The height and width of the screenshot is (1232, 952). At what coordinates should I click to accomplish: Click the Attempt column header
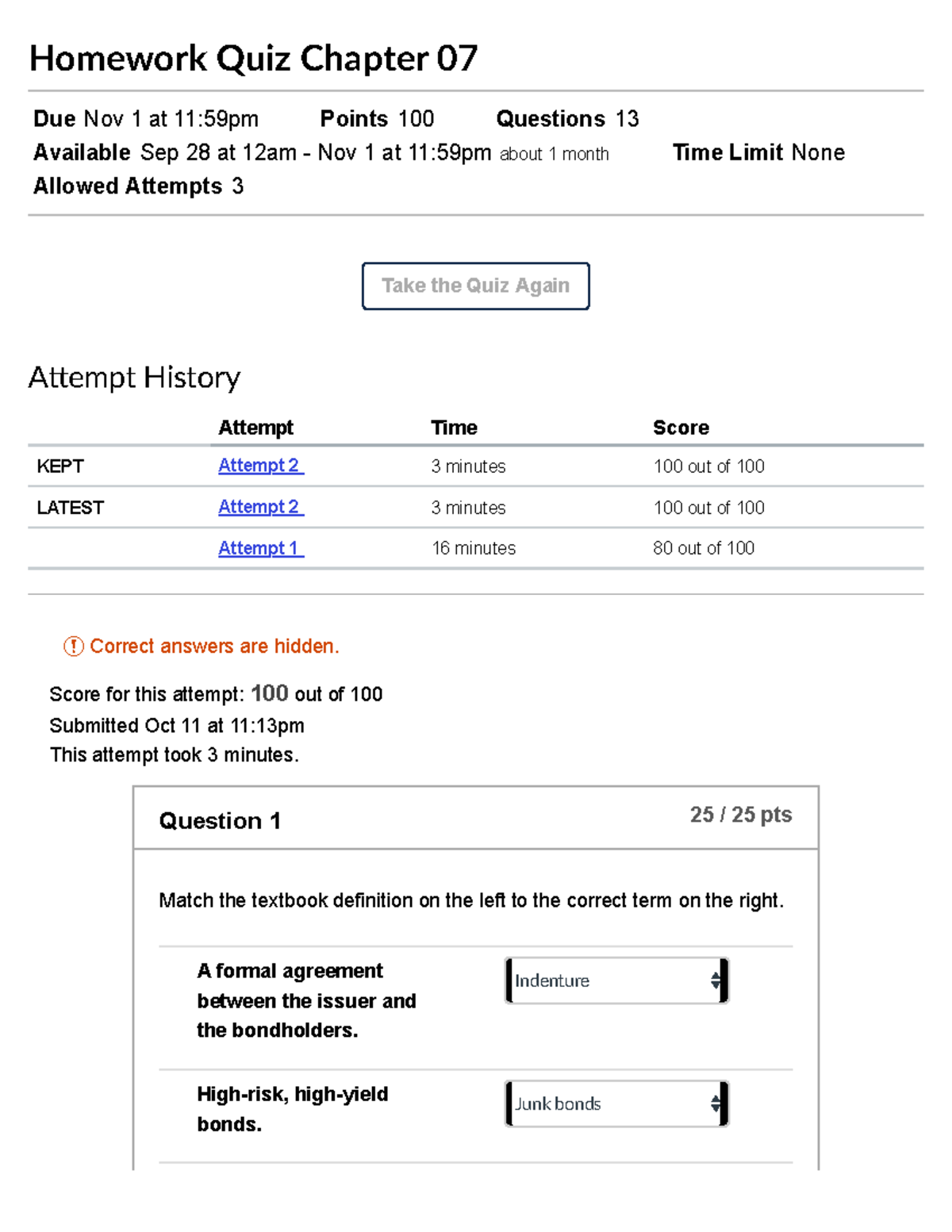click(x=255, y=428)
